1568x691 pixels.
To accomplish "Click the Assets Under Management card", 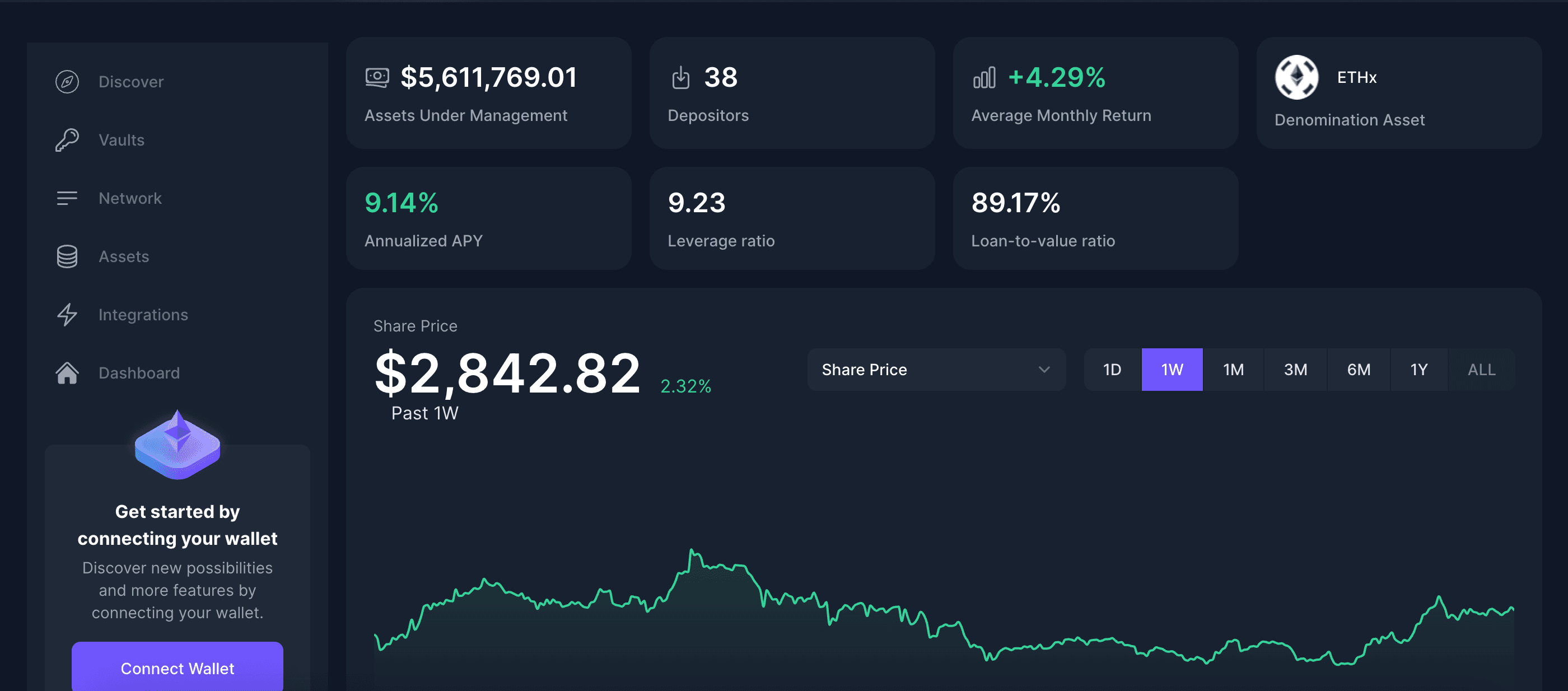I will [488, 93].
